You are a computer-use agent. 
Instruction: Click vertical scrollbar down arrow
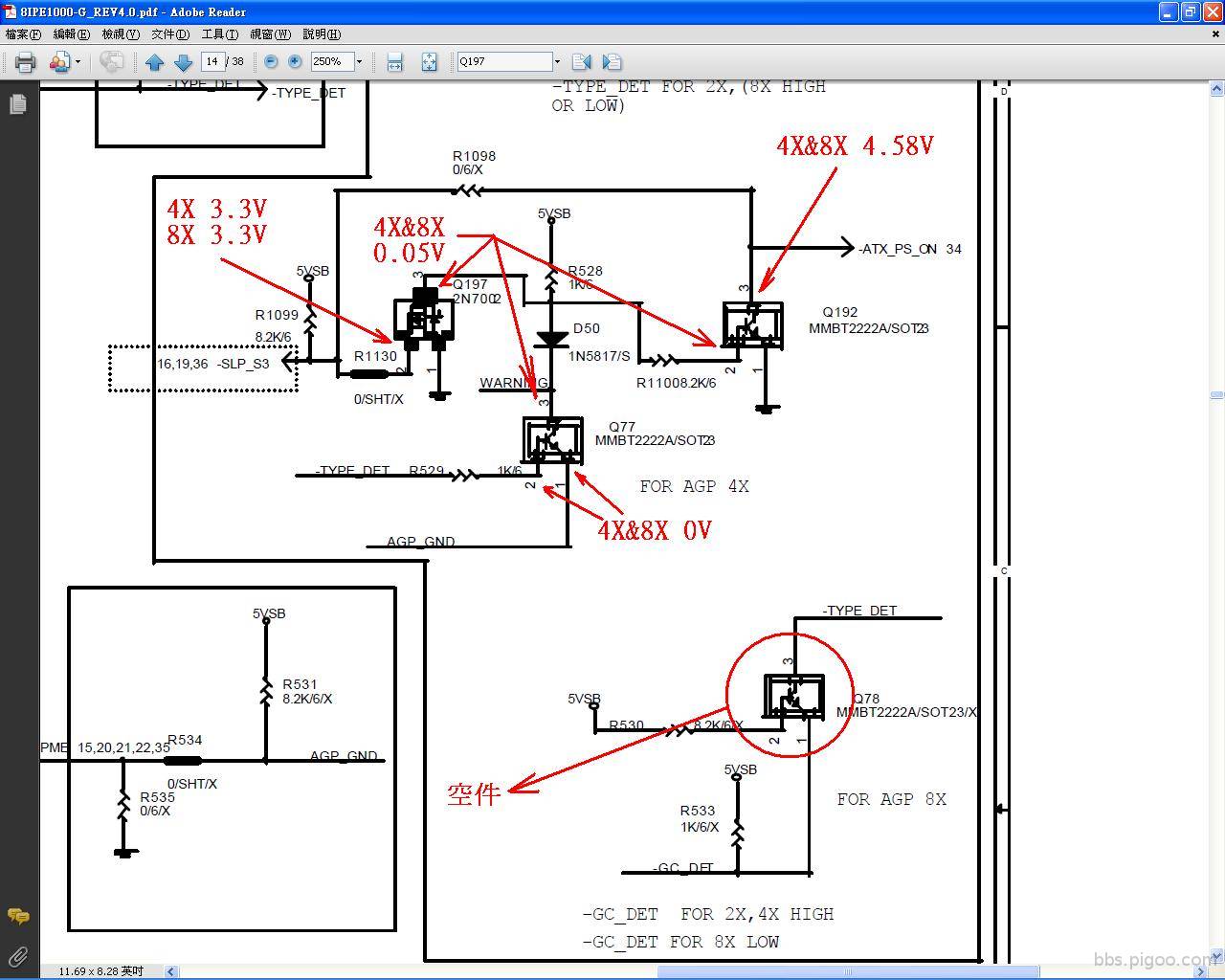coord(1216,955)
